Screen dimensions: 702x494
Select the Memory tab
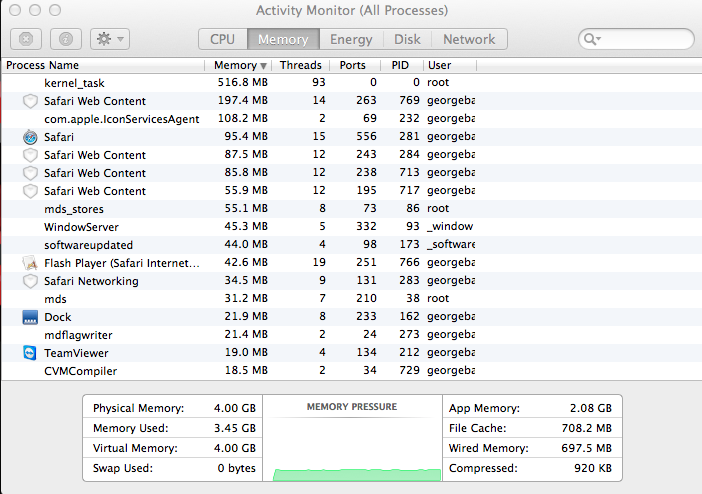(283, 39)
